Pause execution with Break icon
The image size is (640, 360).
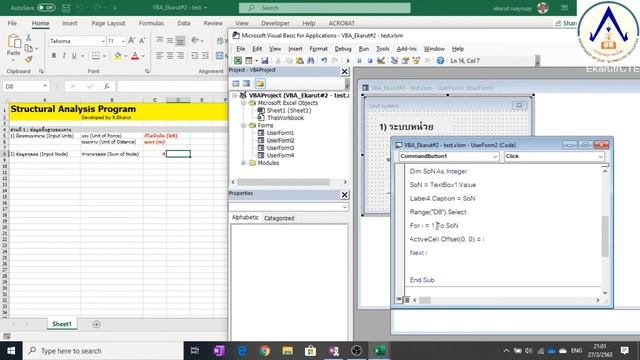tap(359, 61)
